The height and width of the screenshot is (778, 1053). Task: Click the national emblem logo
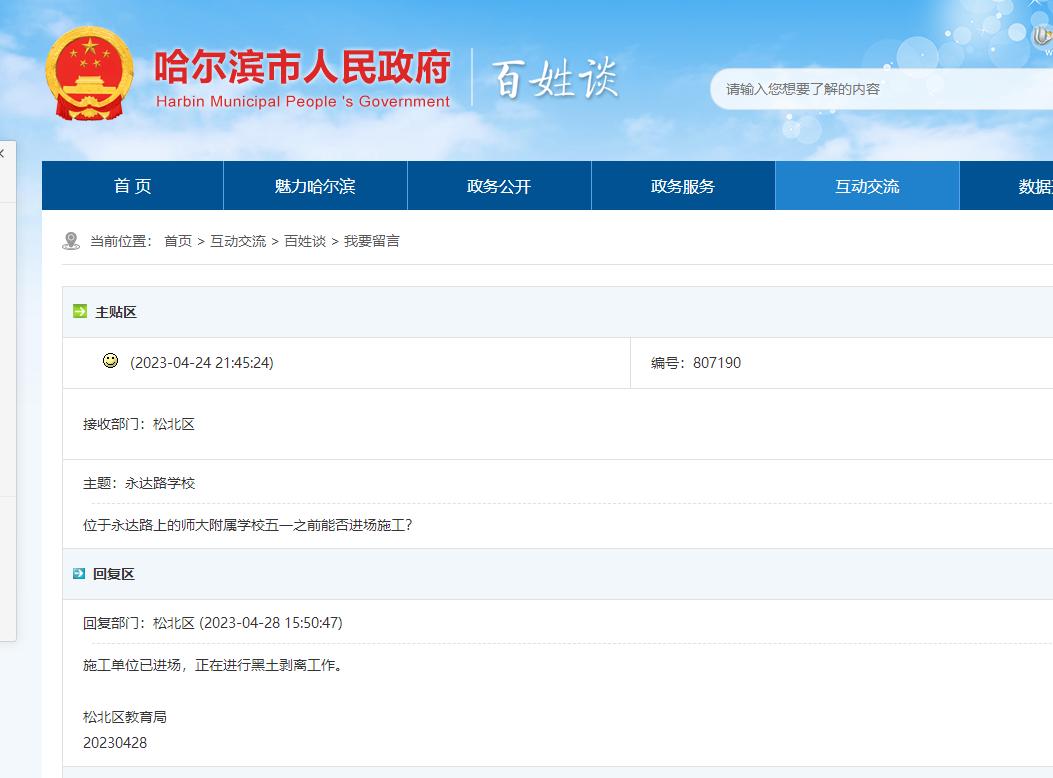pos(90,75)
